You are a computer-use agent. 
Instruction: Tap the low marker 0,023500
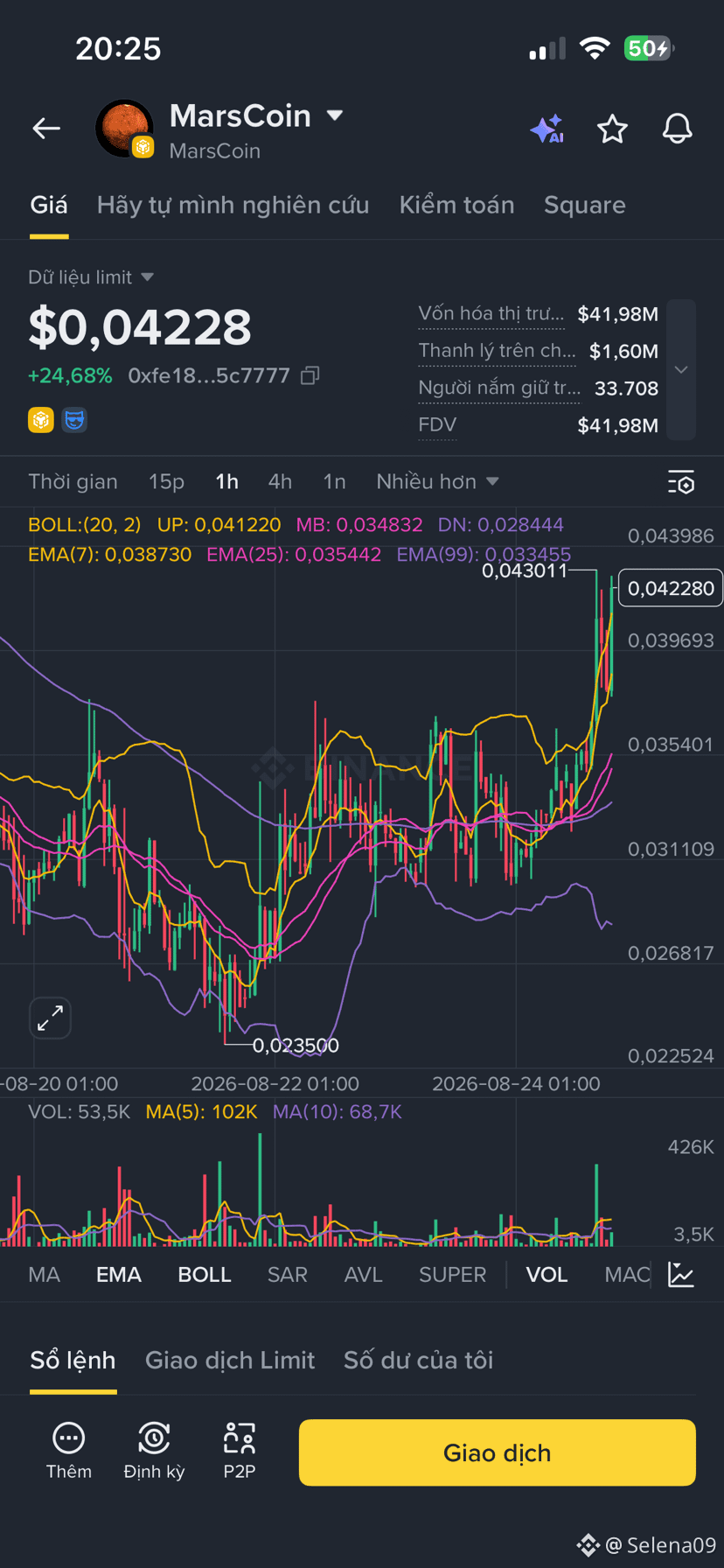[x=296, y=1045]
